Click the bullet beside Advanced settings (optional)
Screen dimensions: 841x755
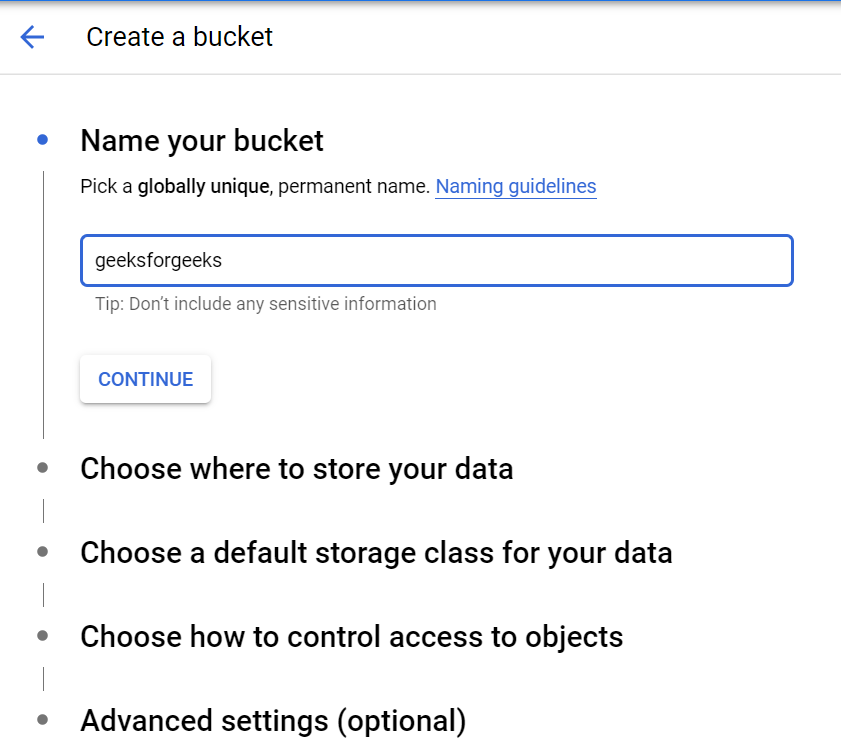[x=42, y=720]
